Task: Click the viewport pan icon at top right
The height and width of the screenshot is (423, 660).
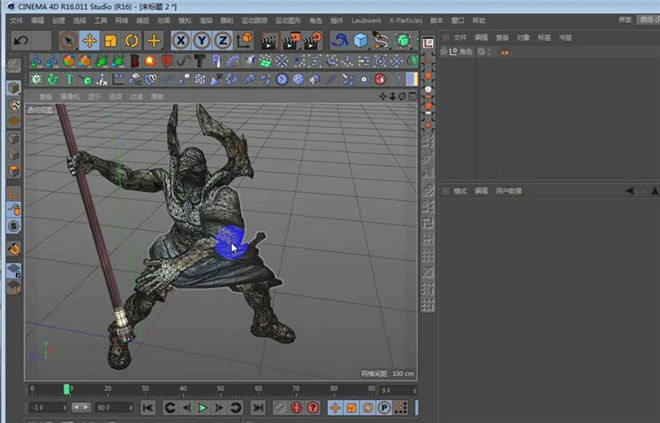Action: click(x=383, y=96)
